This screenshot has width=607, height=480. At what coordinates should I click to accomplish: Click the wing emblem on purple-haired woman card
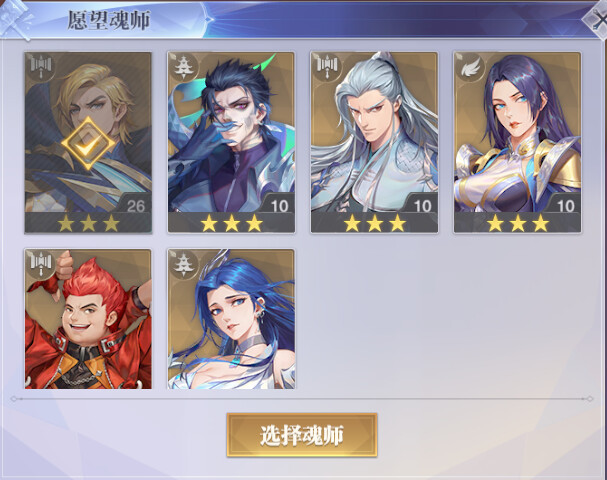click(x=470, y=67)
